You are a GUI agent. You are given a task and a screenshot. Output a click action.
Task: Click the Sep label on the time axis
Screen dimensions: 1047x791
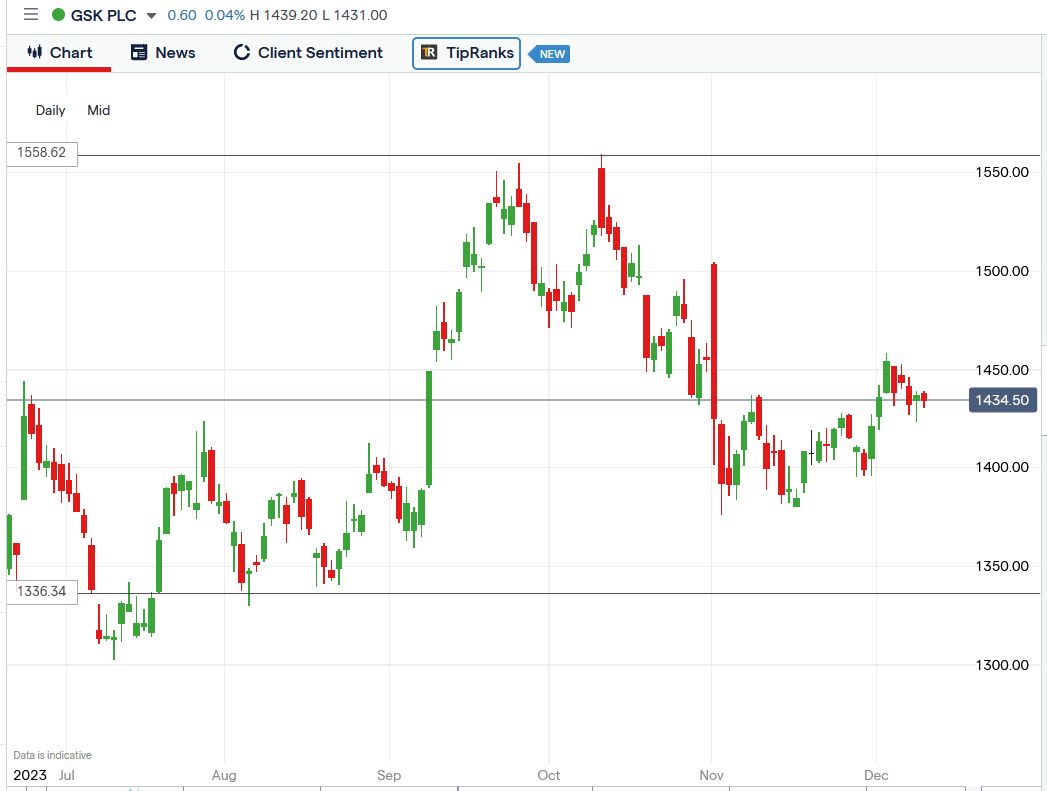[389, 775]
